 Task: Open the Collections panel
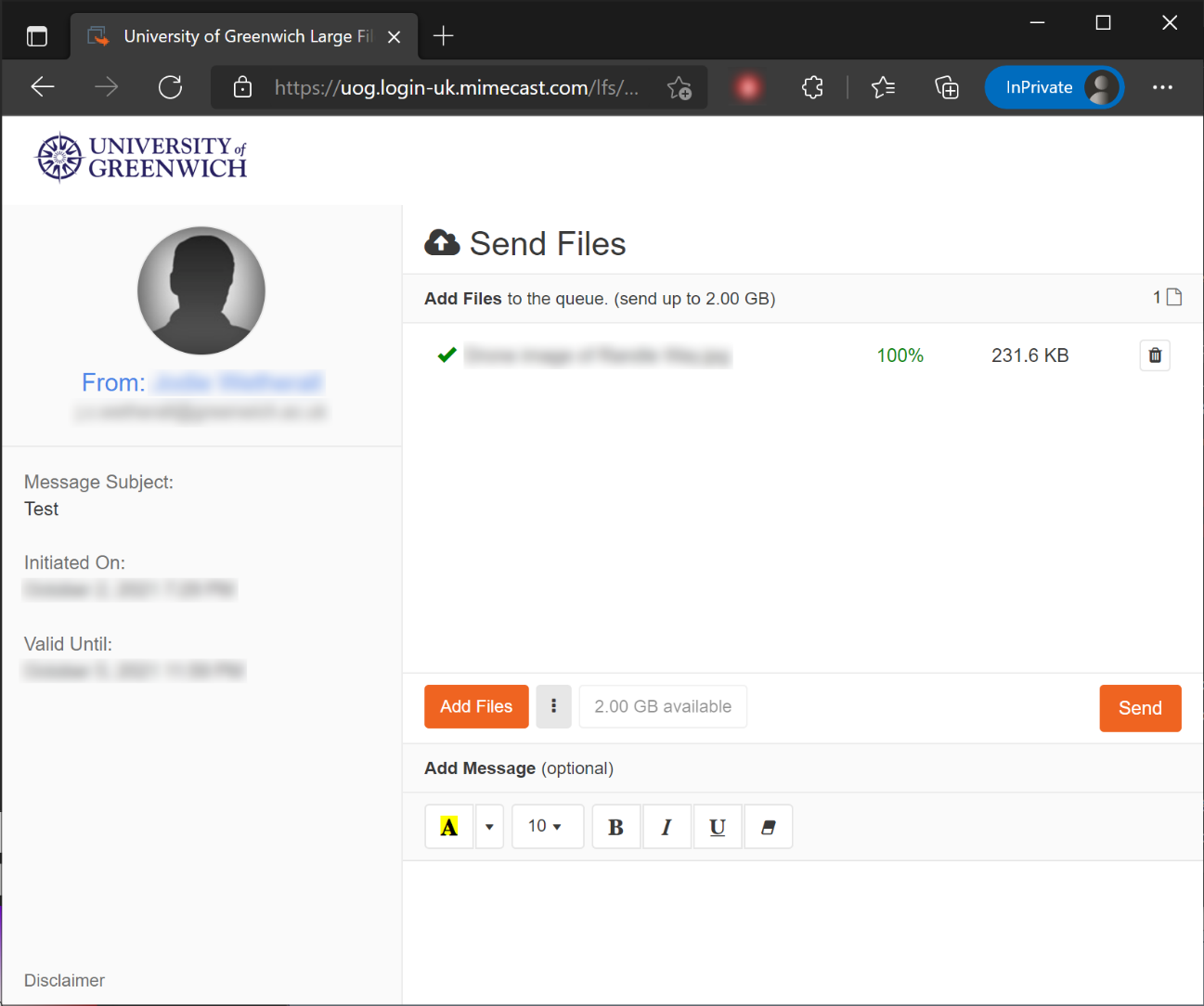[947, 87]
